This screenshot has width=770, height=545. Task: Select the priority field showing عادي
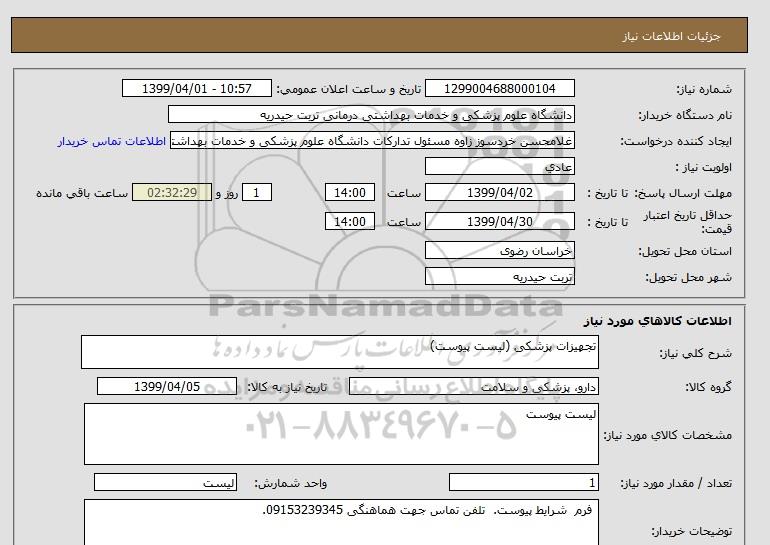pyautogui.click(x=499, y=166)
